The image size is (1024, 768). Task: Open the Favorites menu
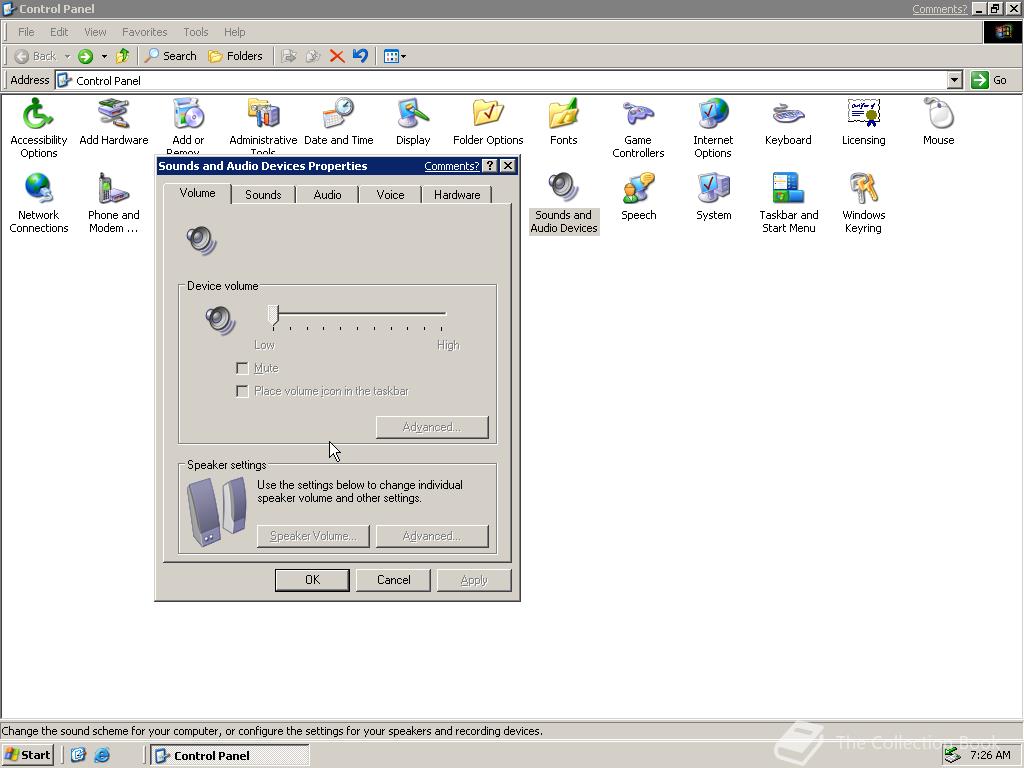pyautogui.click(x=144, y=32)
